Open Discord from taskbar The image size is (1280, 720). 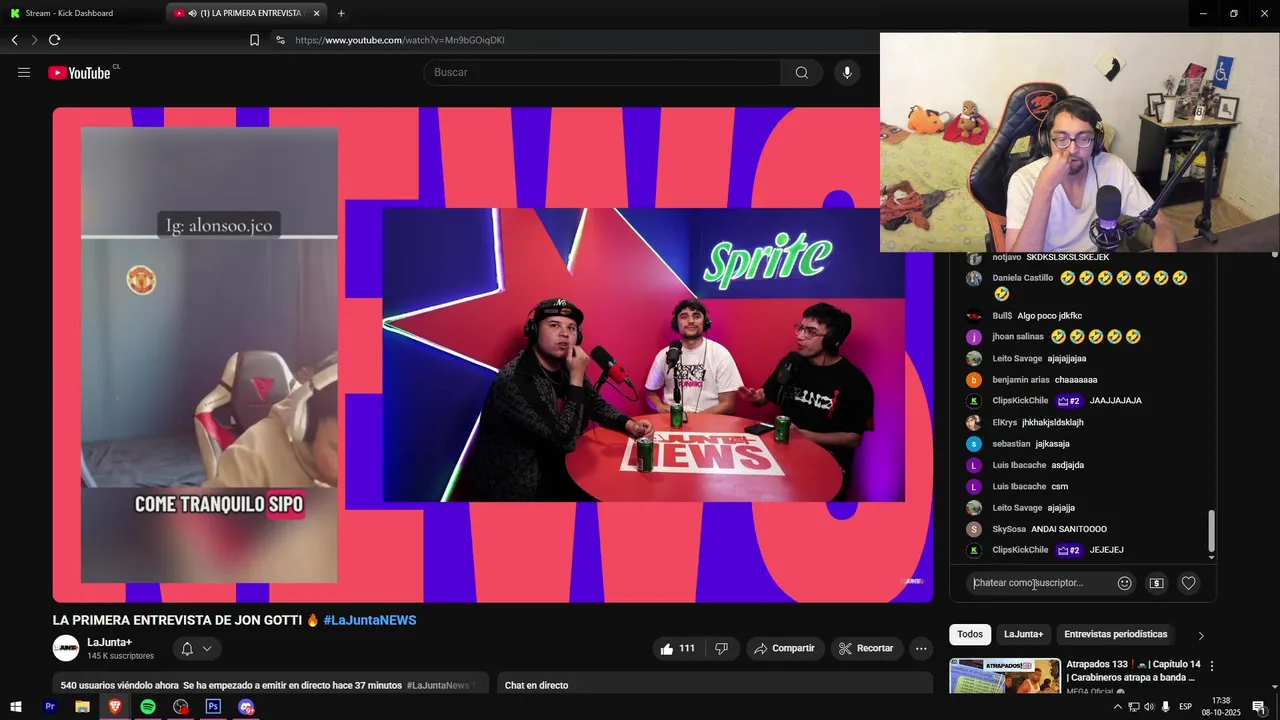(x=246, y=707)
